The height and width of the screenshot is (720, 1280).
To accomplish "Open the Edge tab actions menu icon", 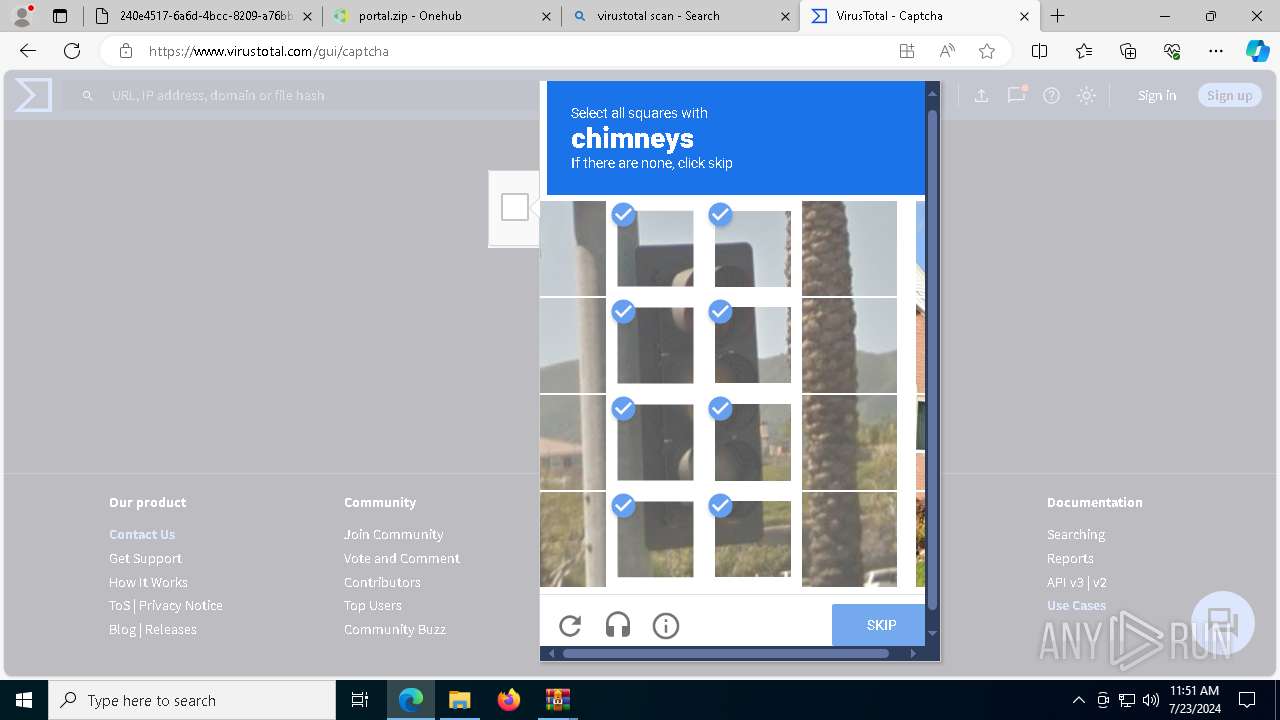I will (x=60, y=16).
